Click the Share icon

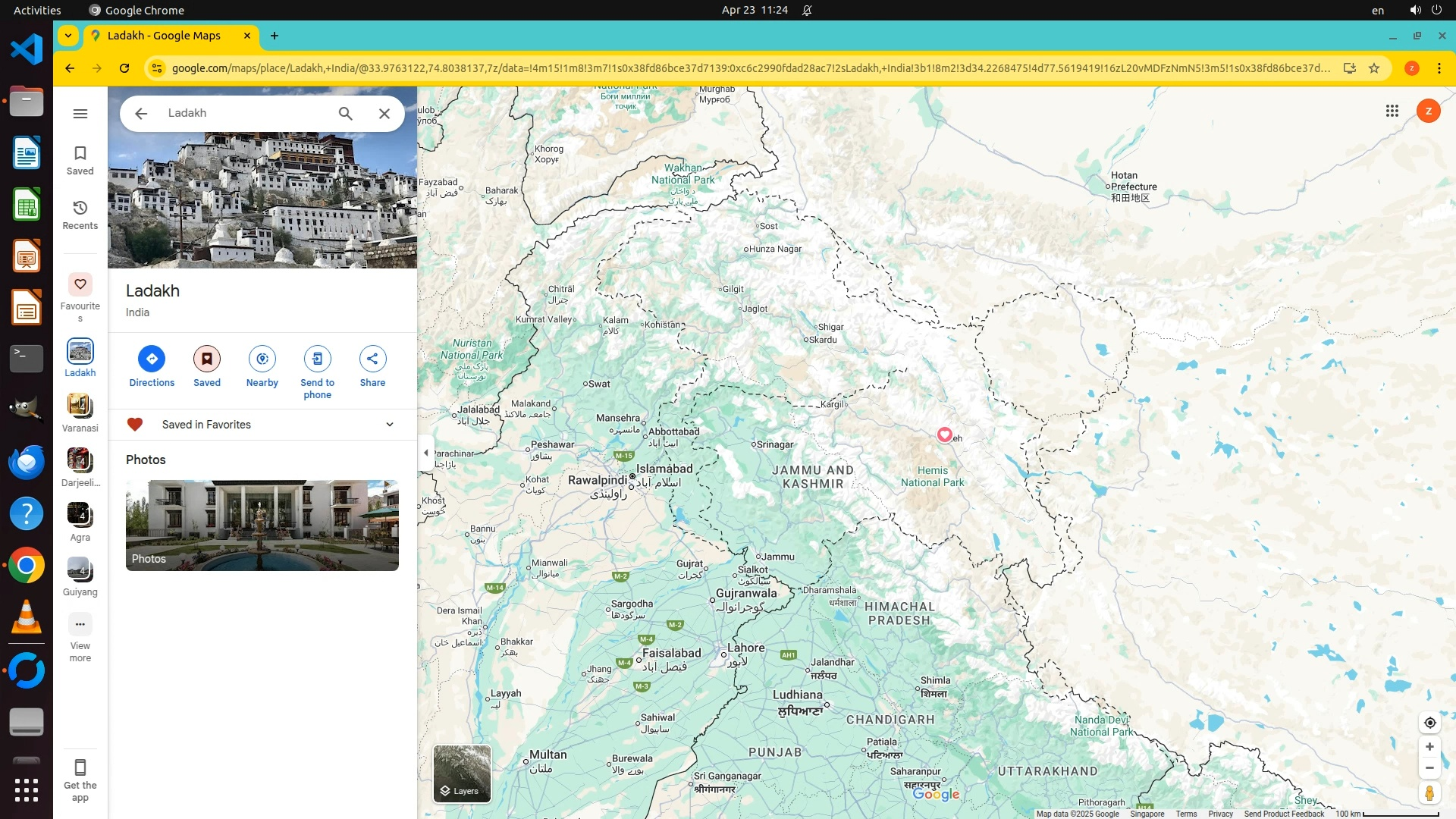click(372, 359)
